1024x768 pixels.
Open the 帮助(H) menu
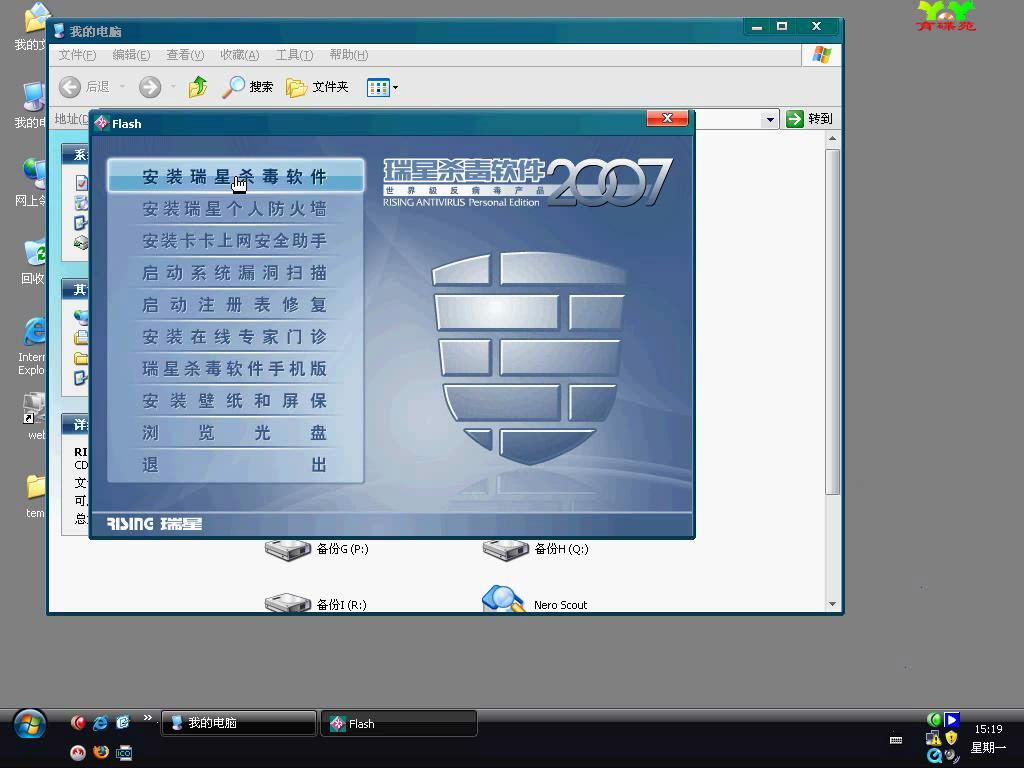349,55
